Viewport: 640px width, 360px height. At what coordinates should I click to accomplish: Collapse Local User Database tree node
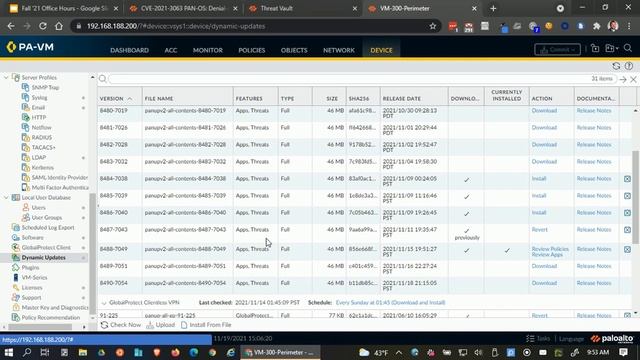click(x=6, y=198)
